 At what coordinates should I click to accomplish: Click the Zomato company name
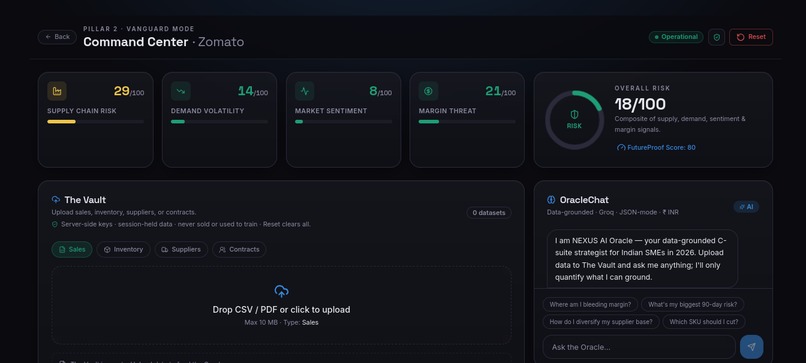pyautogui.click(x=221, y=42)
